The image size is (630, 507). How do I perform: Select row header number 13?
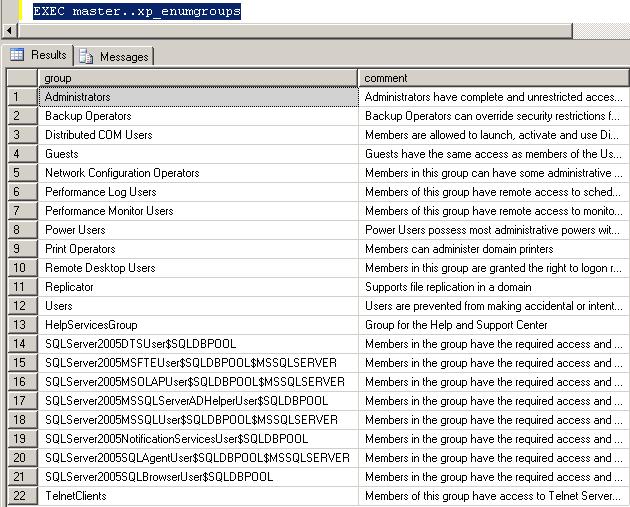click(x=21, y=325)
